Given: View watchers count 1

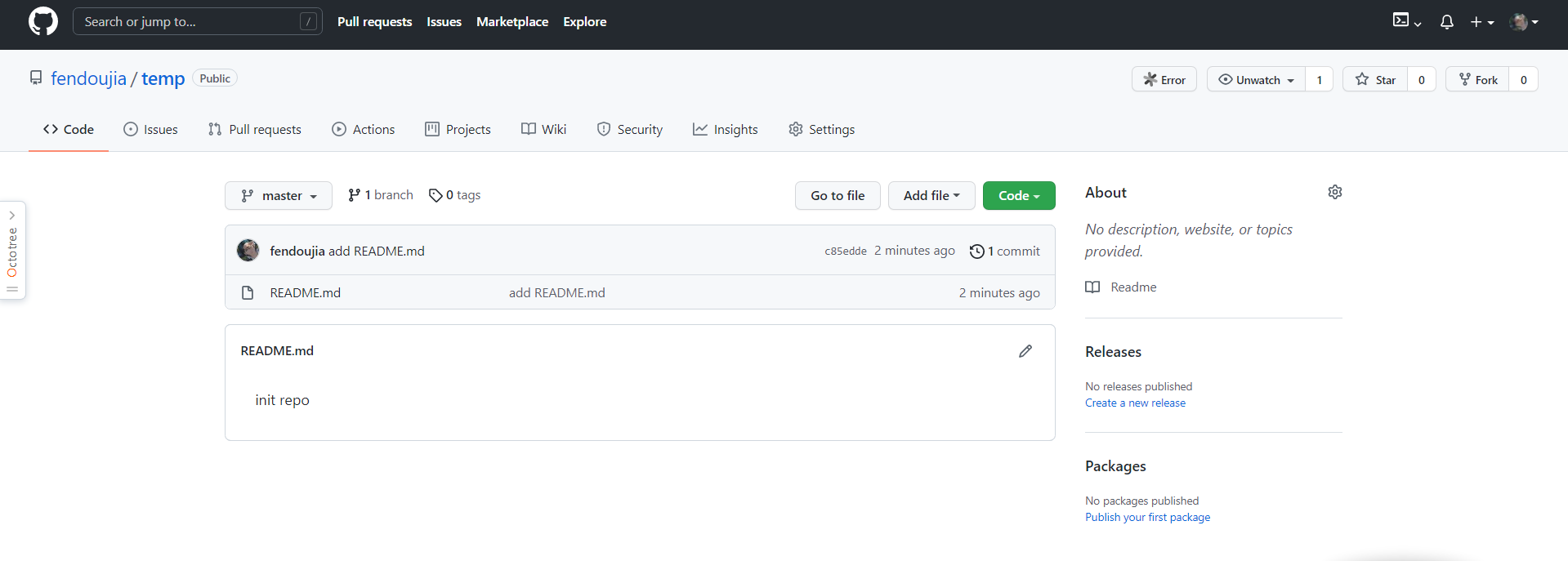Looking at the screenshot, I should 1319,79.
